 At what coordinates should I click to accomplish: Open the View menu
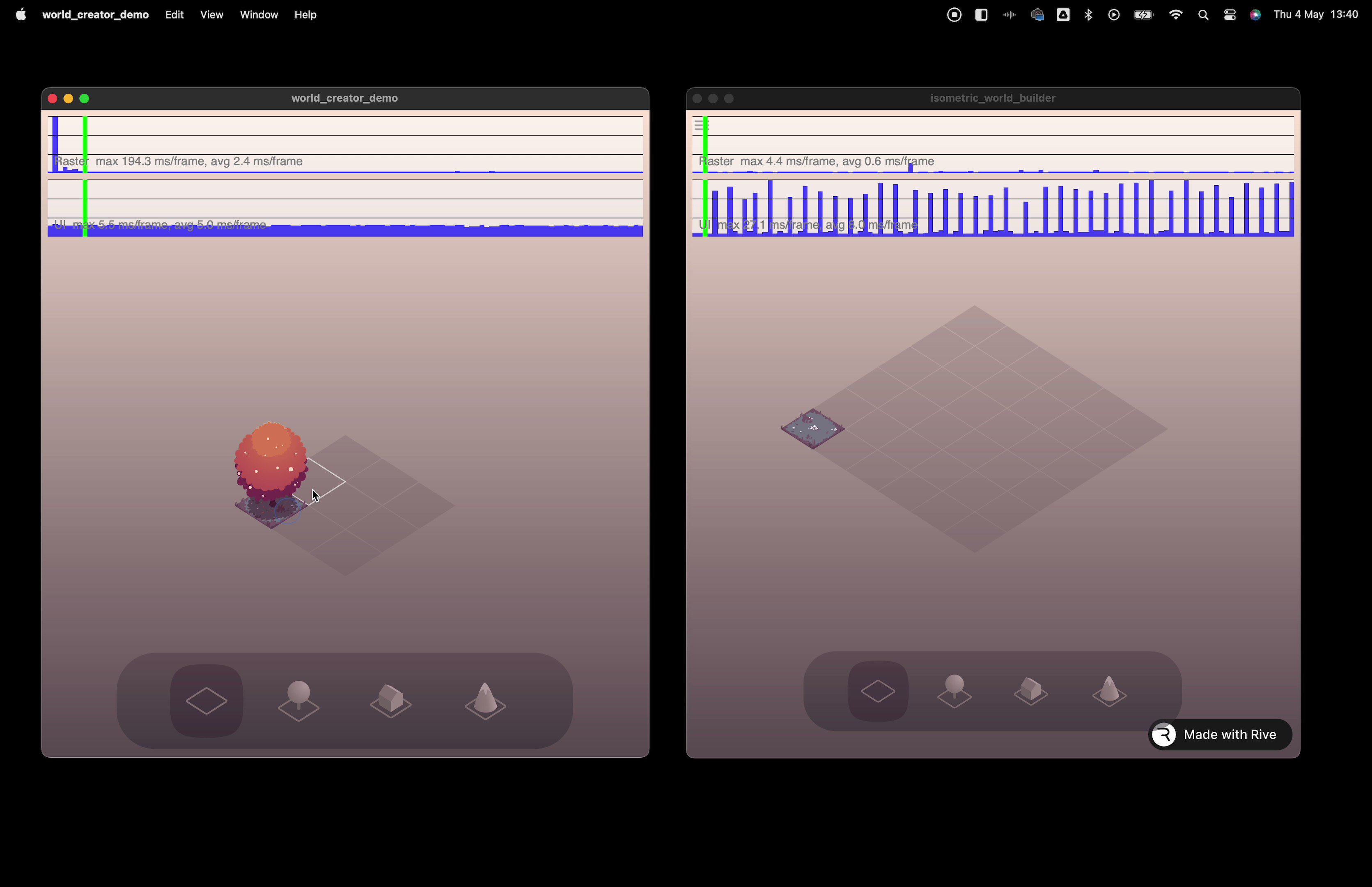click(x=211, y=15)
